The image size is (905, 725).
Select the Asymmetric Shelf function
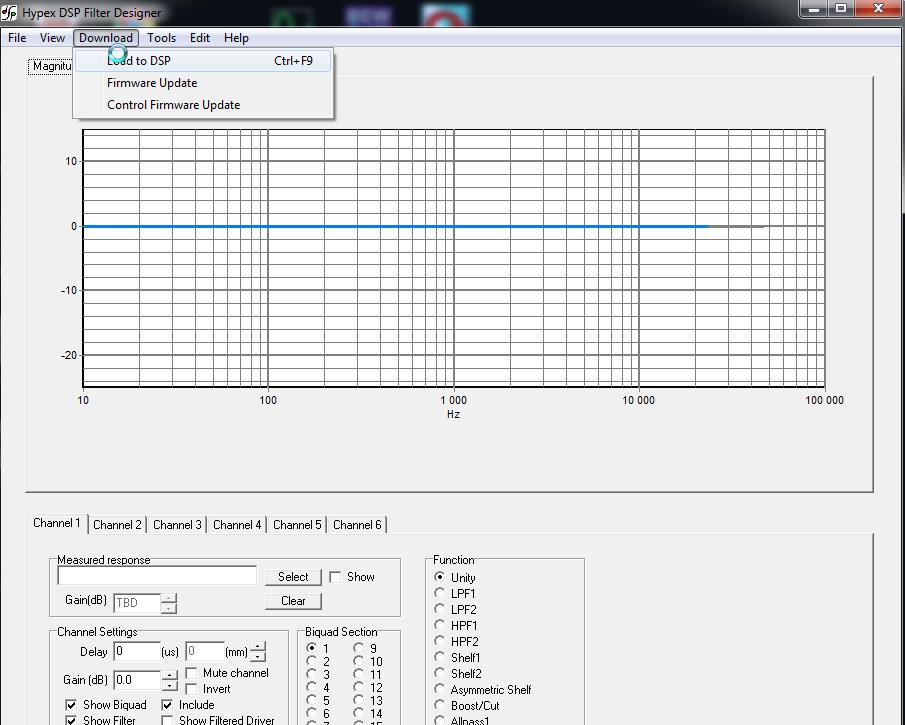(440, 689)
